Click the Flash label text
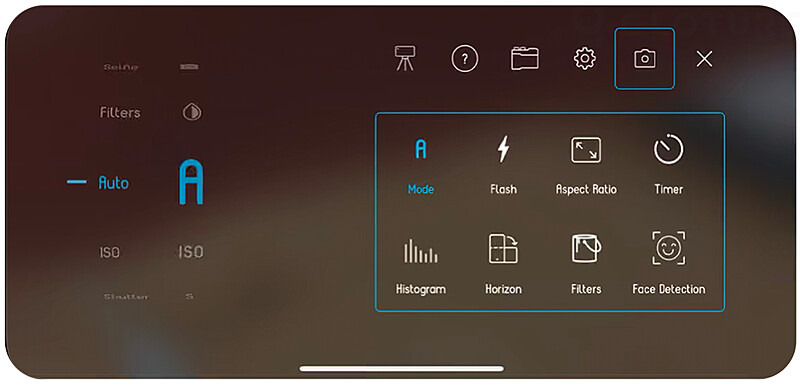 504,190
